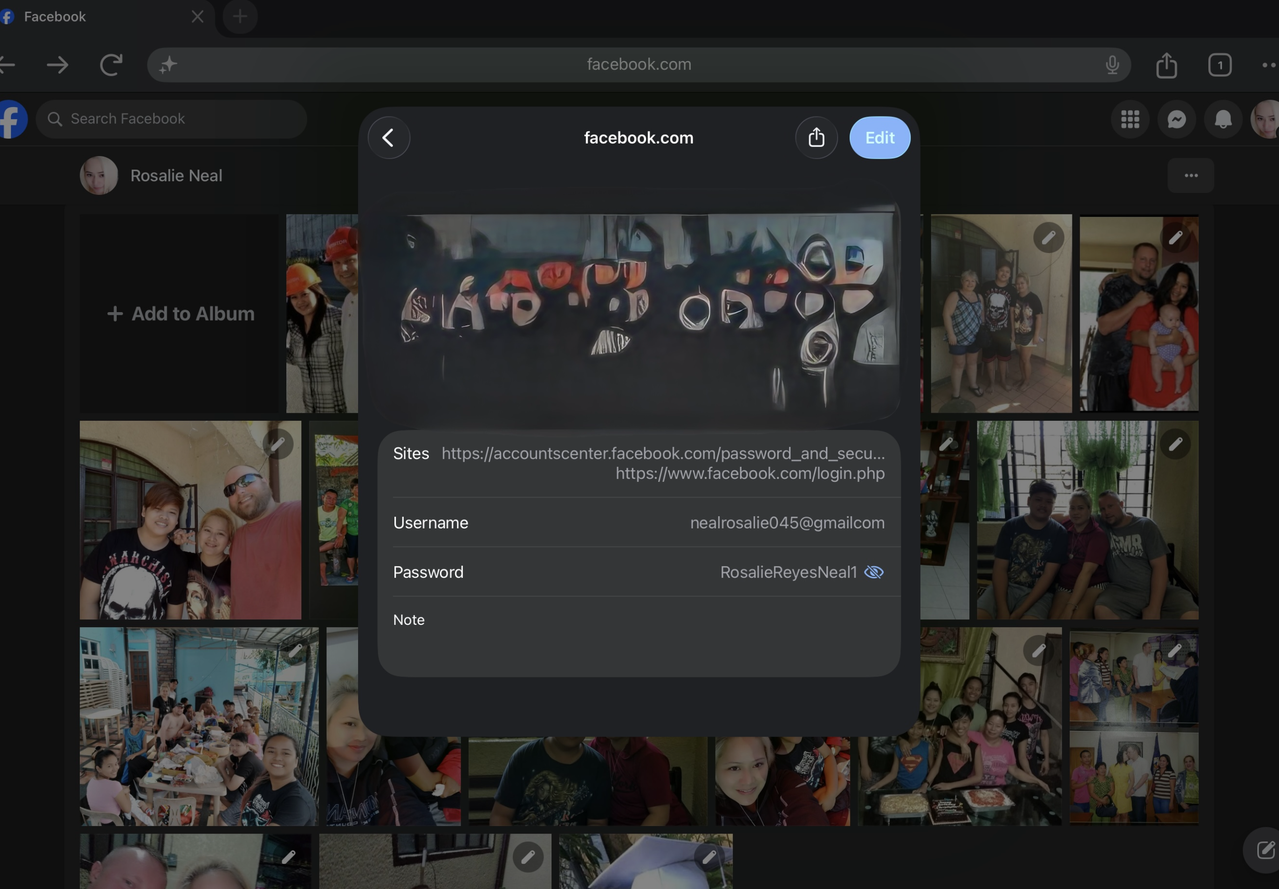Open the Facebook notifications bell
1279x889 pixels.
[1223, 119]
